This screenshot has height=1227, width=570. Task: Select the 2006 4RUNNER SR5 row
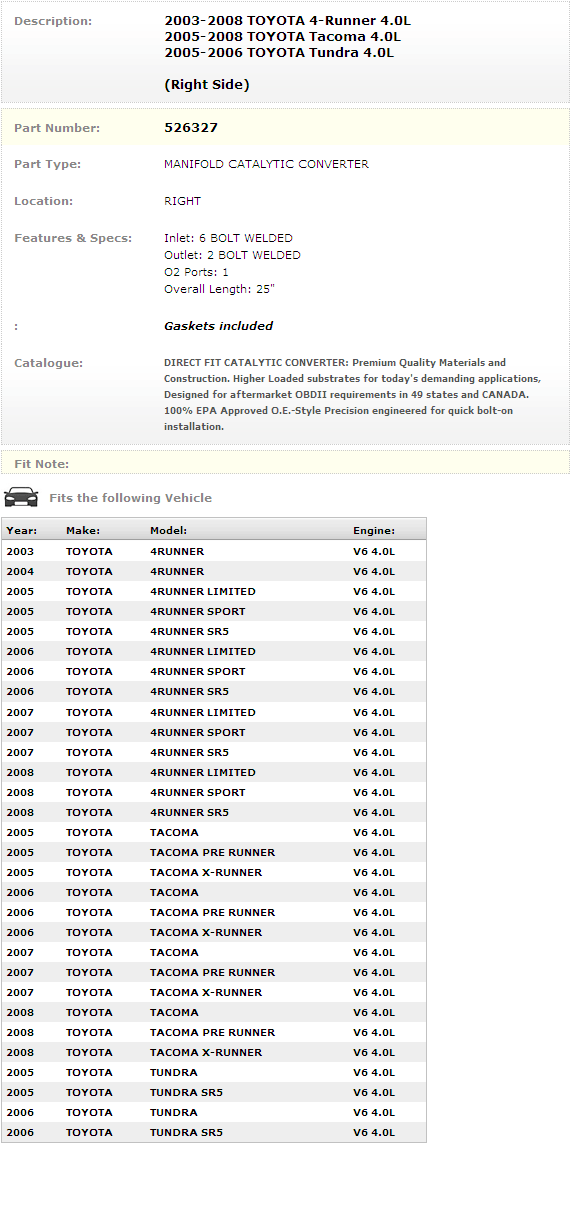pos(214,691)
